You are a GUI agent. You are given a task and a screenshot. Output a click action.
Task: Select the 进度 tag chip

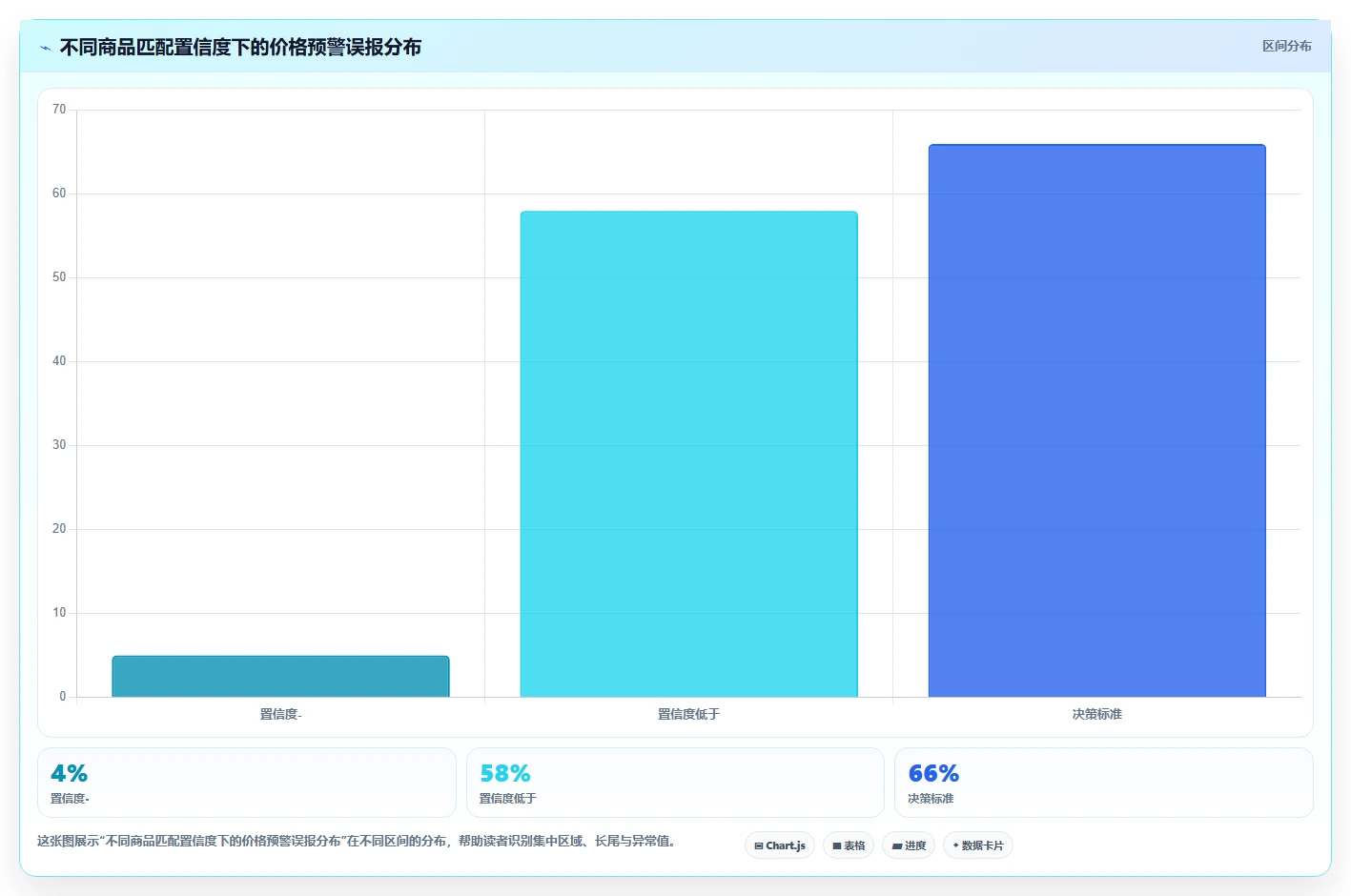click(909, 845)
